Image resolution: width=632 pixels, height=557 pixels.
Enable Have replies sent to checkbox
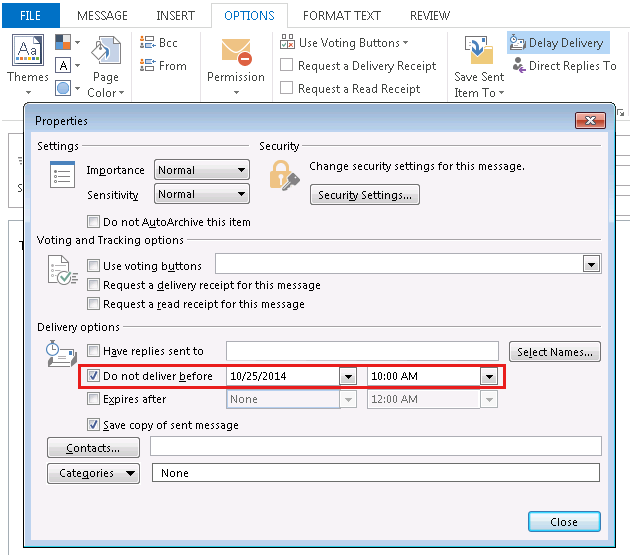tap(93, 350)
